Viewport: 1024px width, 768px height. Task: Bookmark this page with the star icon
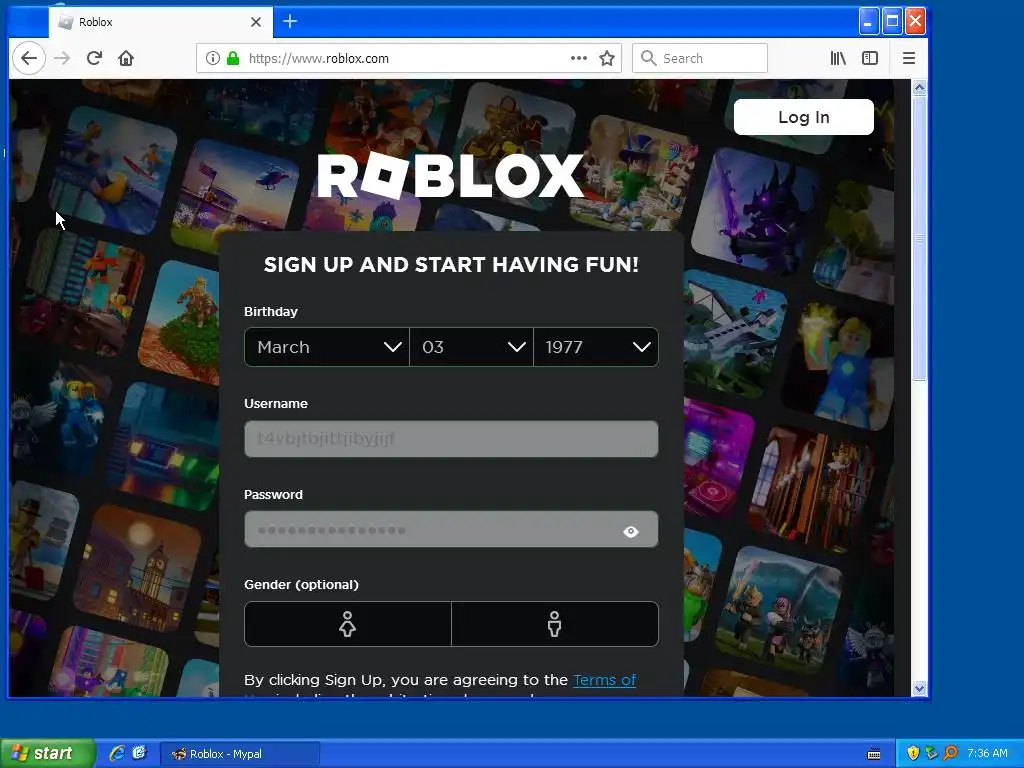pos(607,58)
